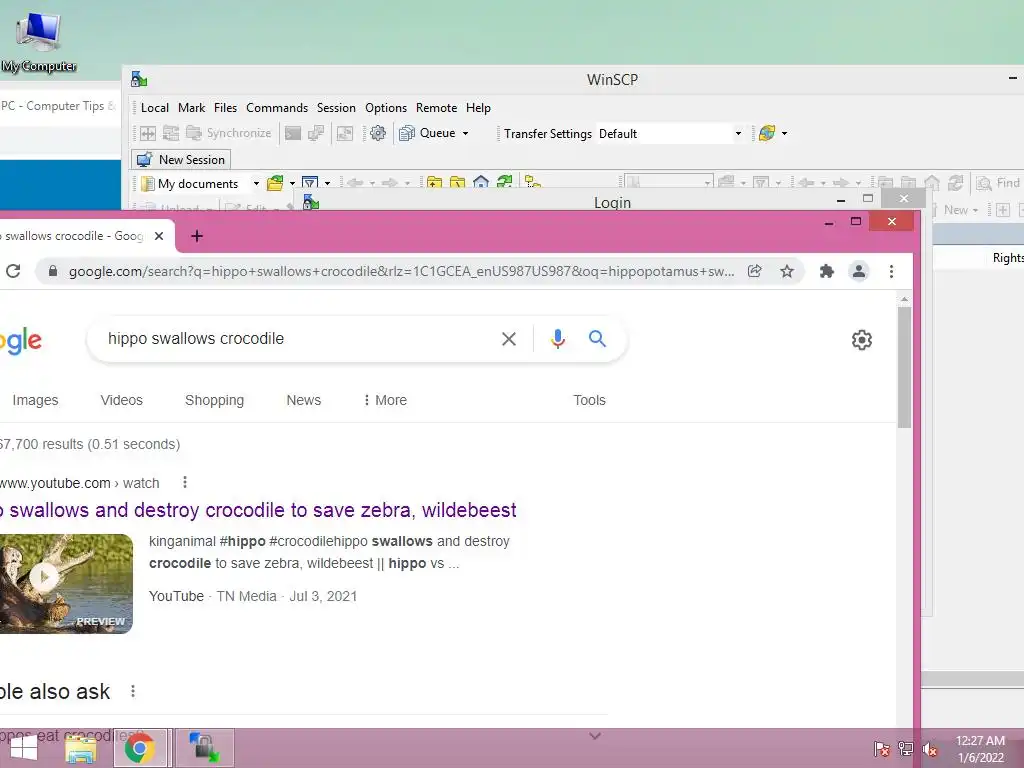Open Google quick settings gear
The height and width of the screenshot is (768, 1024).
point(861,340)
